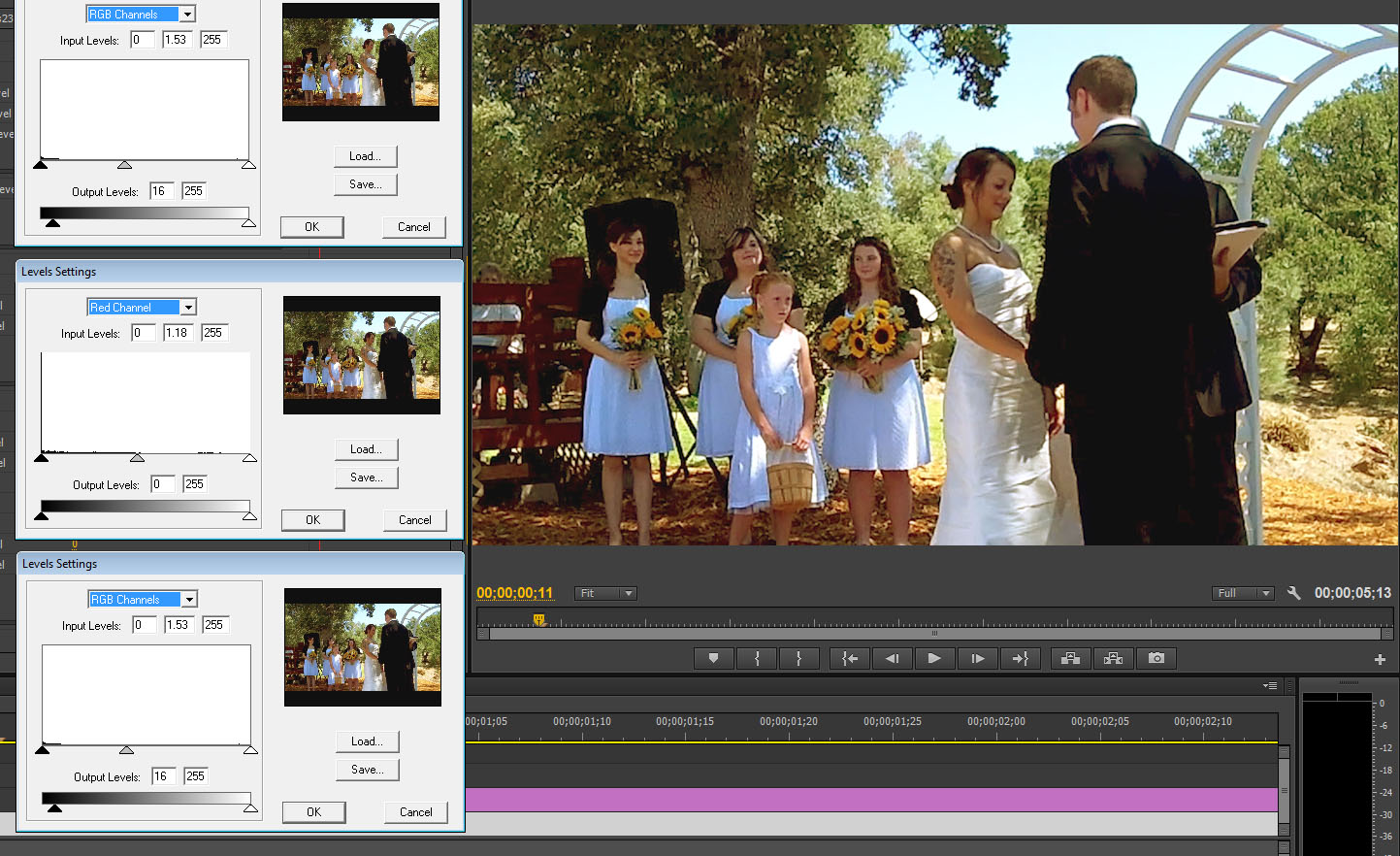Open the button editor plus icon

coord(1380,660)
